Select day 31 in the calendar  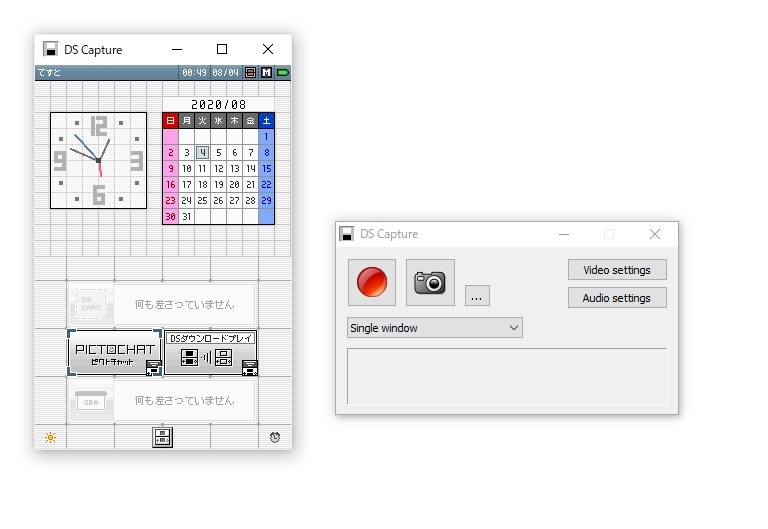click(187, 216)
